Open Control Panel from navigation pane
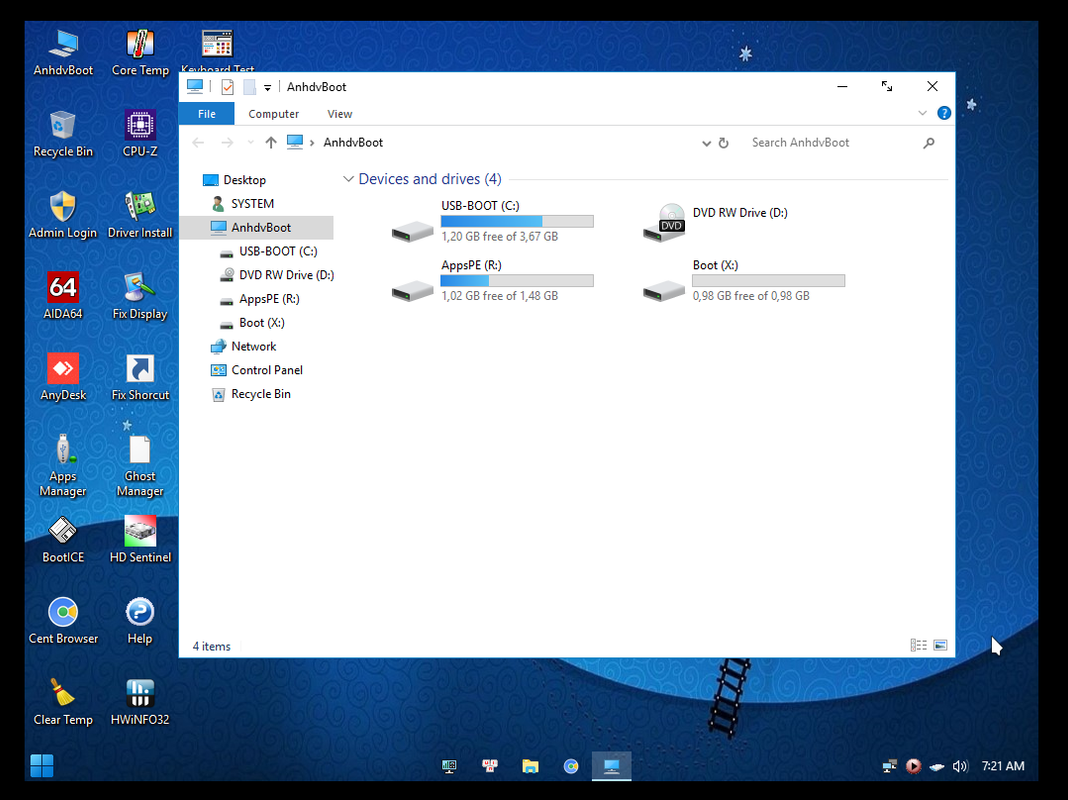The width and height of the screenshot is (1068, 800). tap(257, 370)
